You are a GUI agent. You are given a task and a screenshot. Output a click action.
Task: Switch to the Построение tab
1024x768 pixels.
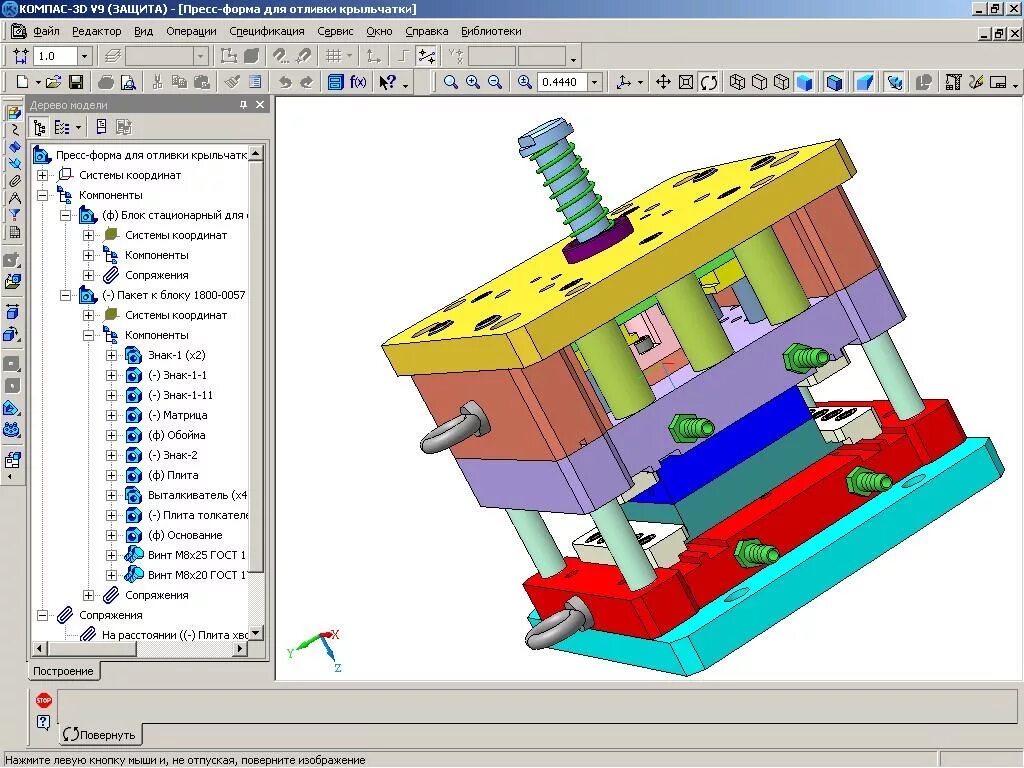point(63,671)
